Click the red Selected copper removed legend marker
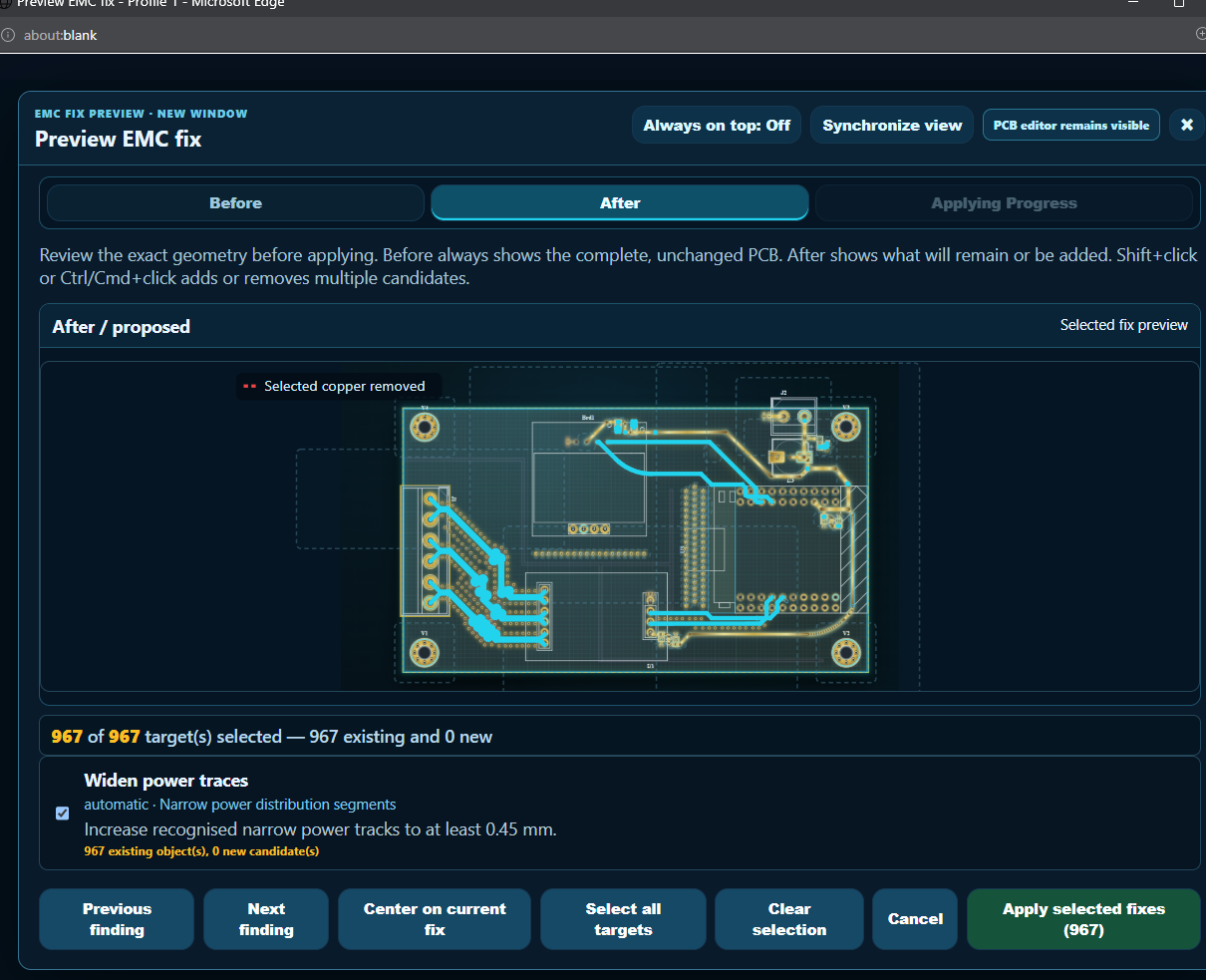Viewport: 1206px width, 980px height. click(x=249, y=387)
